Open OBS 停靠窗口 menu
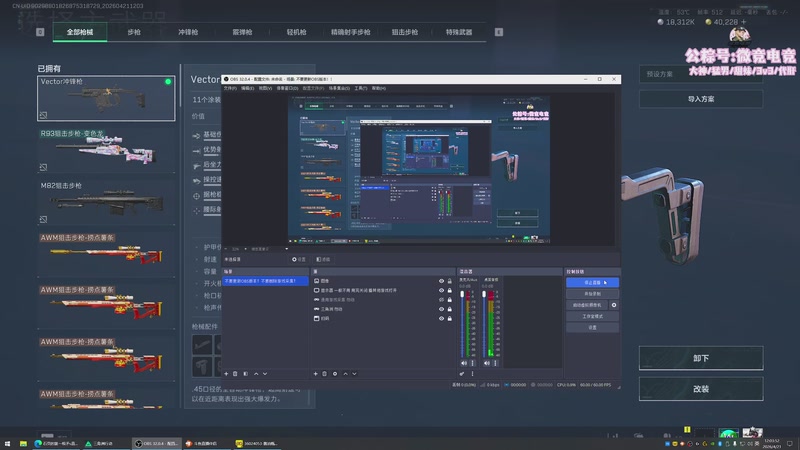The width and height of the screenshot is (800, 450). [287, 88]
